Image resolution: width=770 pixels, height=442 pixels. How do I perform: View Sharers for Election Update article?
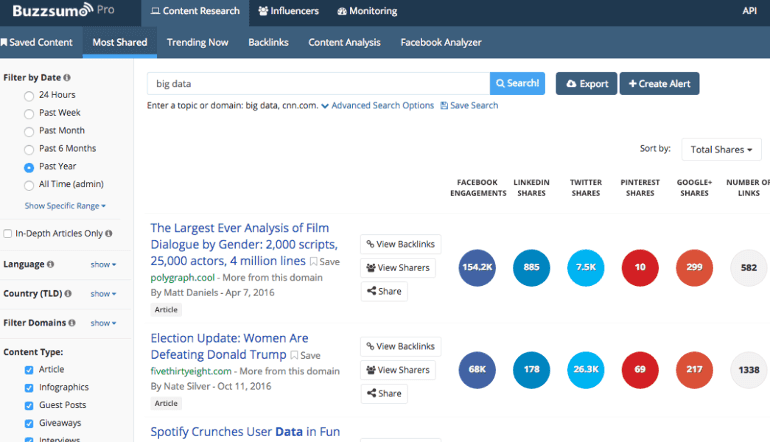coord(398,370)
